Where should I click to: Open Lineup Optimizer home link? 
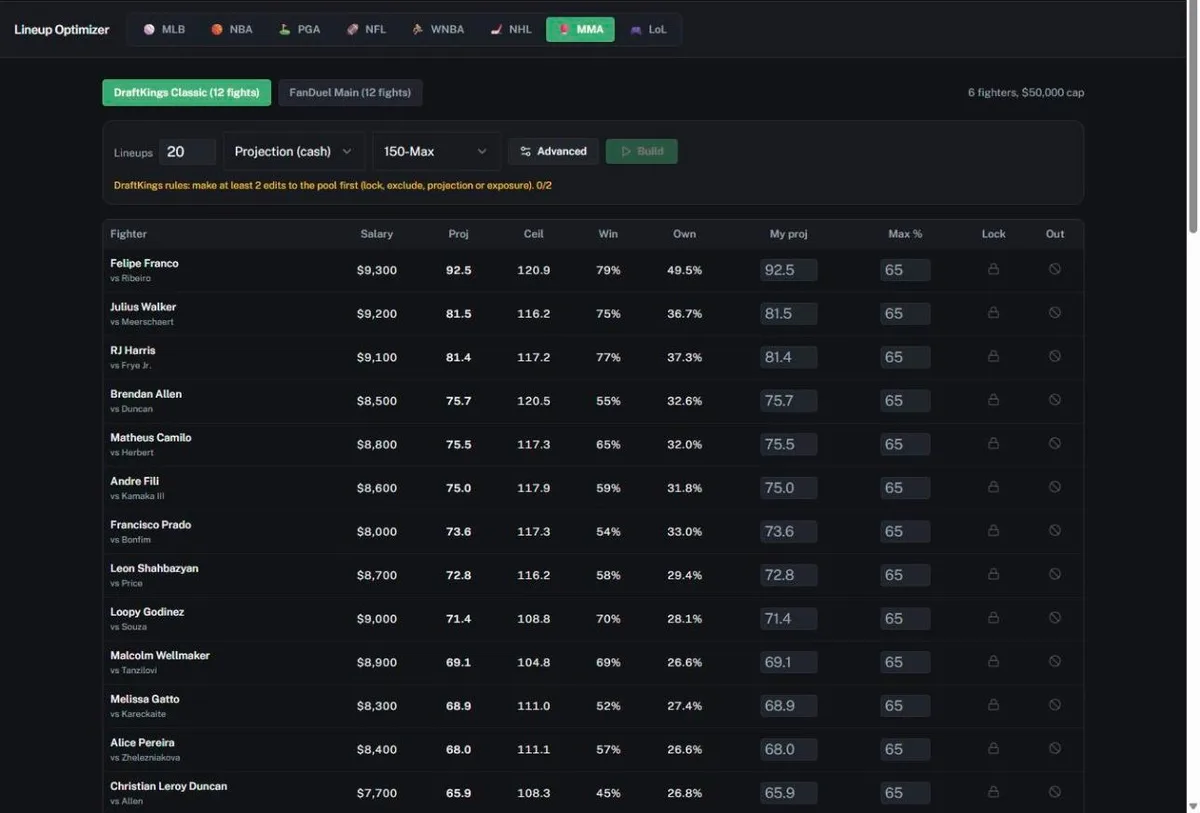(62, 29)
